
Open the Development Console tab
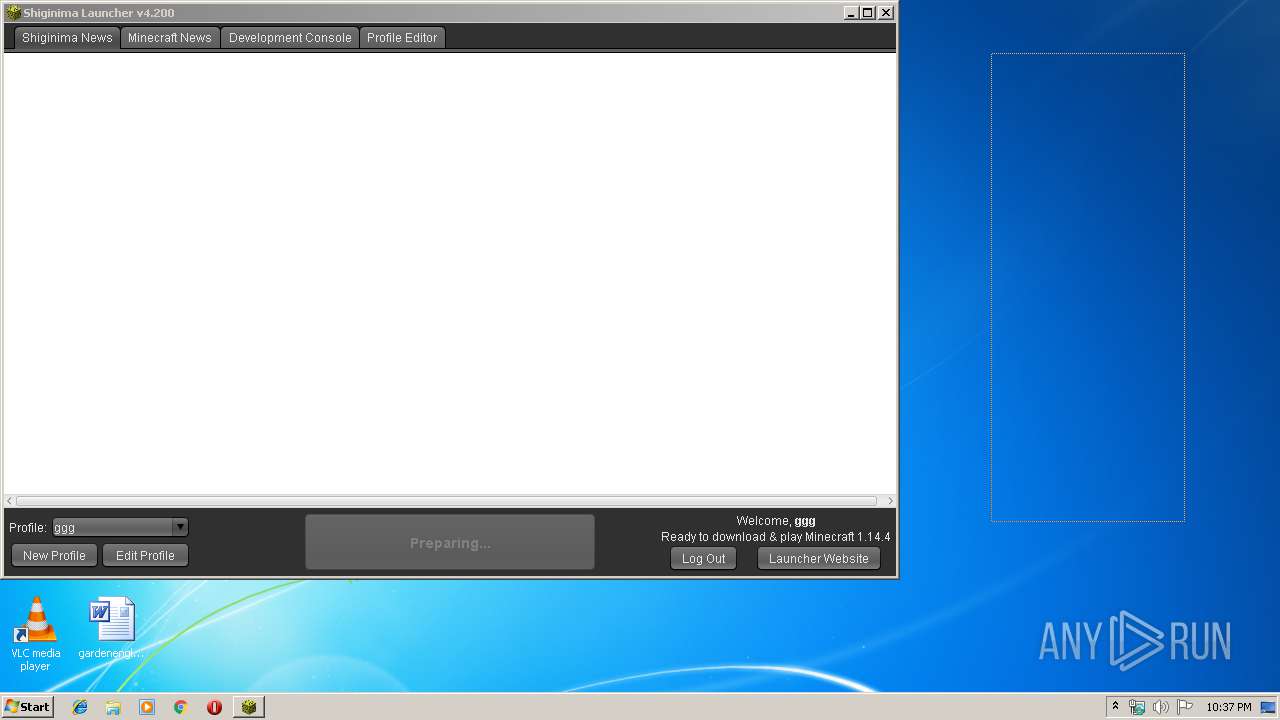pos(290,38)
